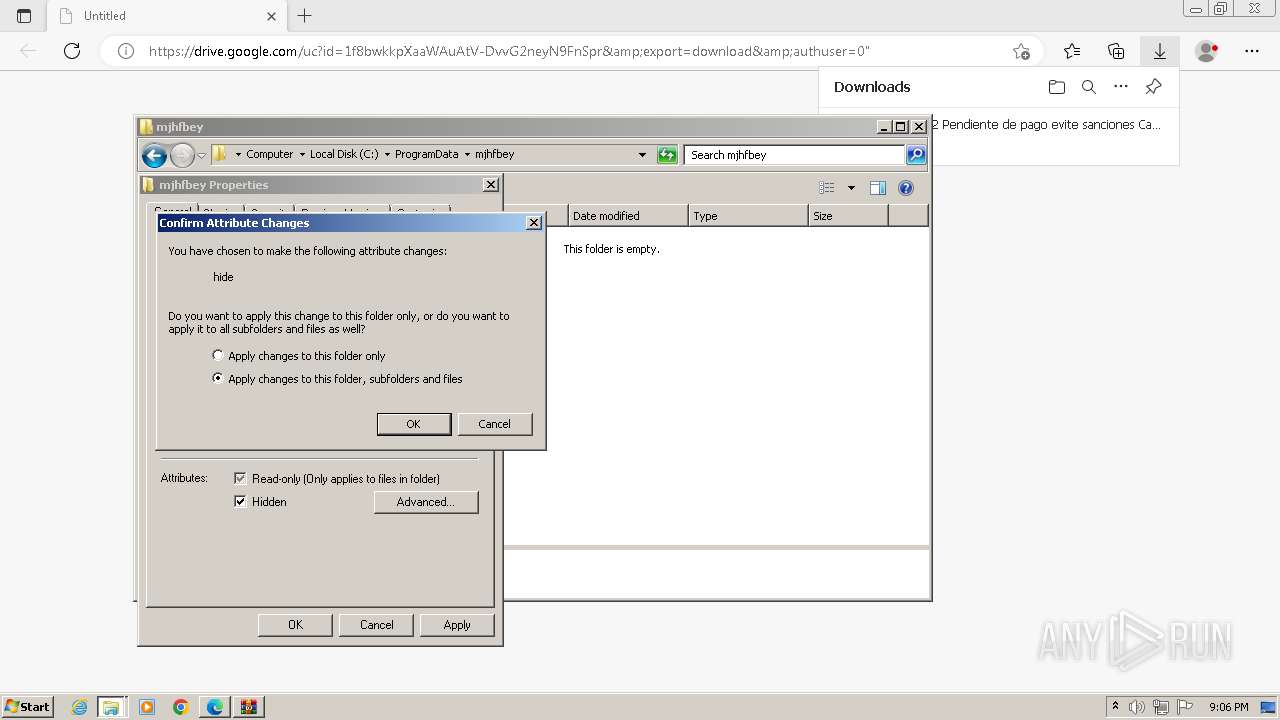Click Cancel in mjhfbey Properties
Screen dimensions: 1280x720
pos(377,625)
